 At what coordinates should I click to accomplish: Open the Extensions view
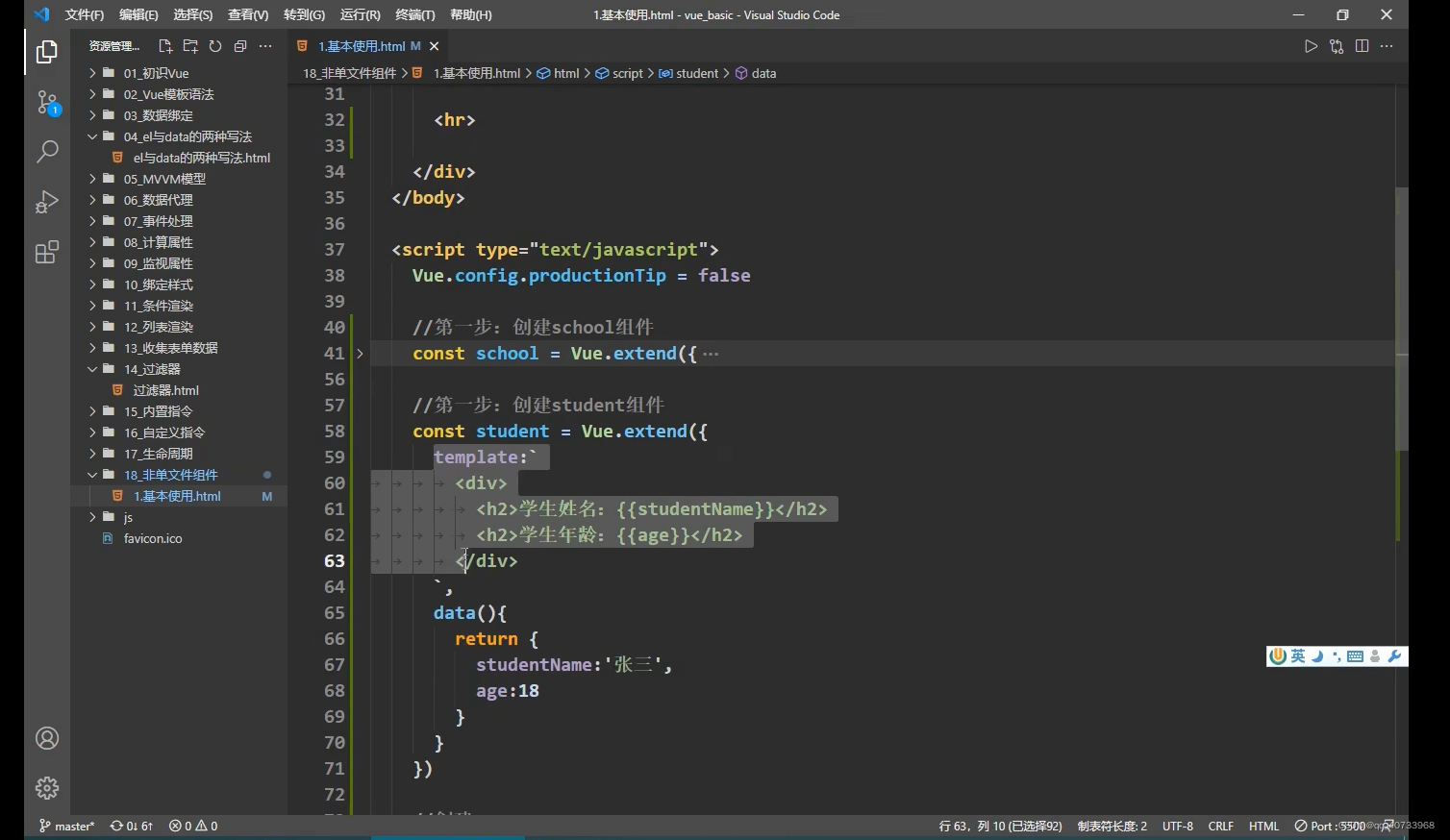pyautogui.click(x=46, y=252)
